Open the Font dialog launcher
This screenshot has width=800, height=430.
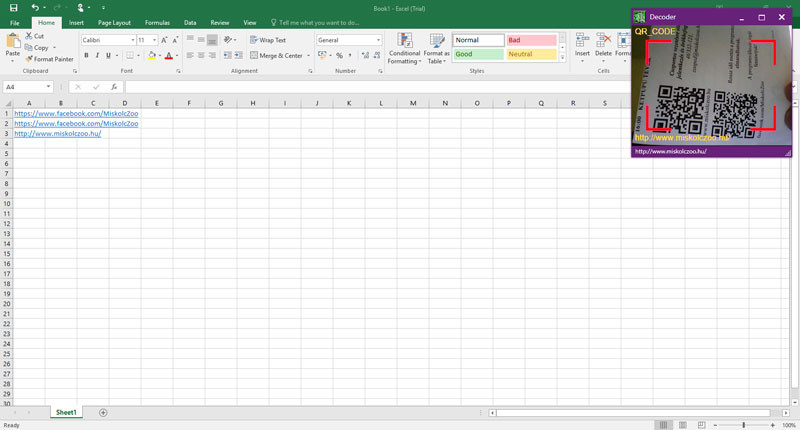pos(178,71)
